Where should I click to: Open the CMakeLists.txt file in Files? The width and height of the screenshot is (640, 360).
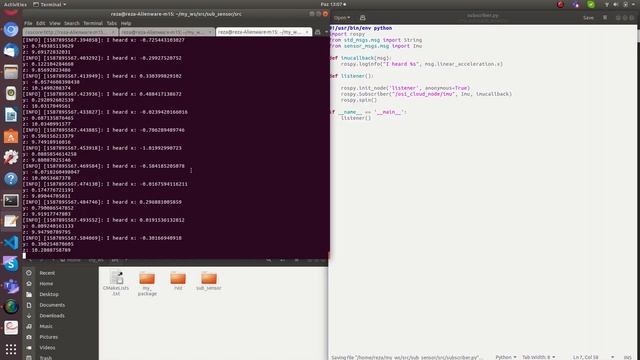(116, 282)
